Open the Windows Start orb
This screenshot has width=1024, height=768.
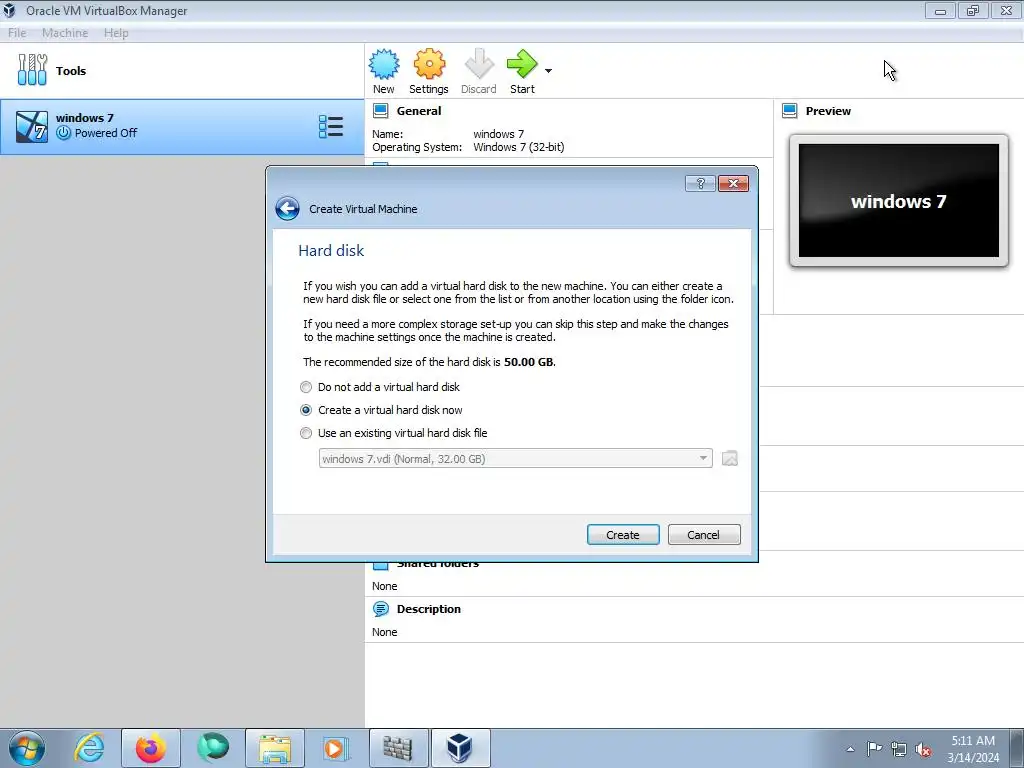27,748
